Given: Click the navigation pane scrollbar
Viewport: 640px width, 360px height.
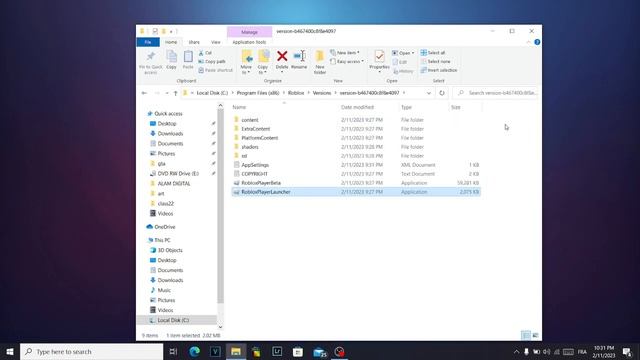Looking at the screenshot, I should coord(220,206).
